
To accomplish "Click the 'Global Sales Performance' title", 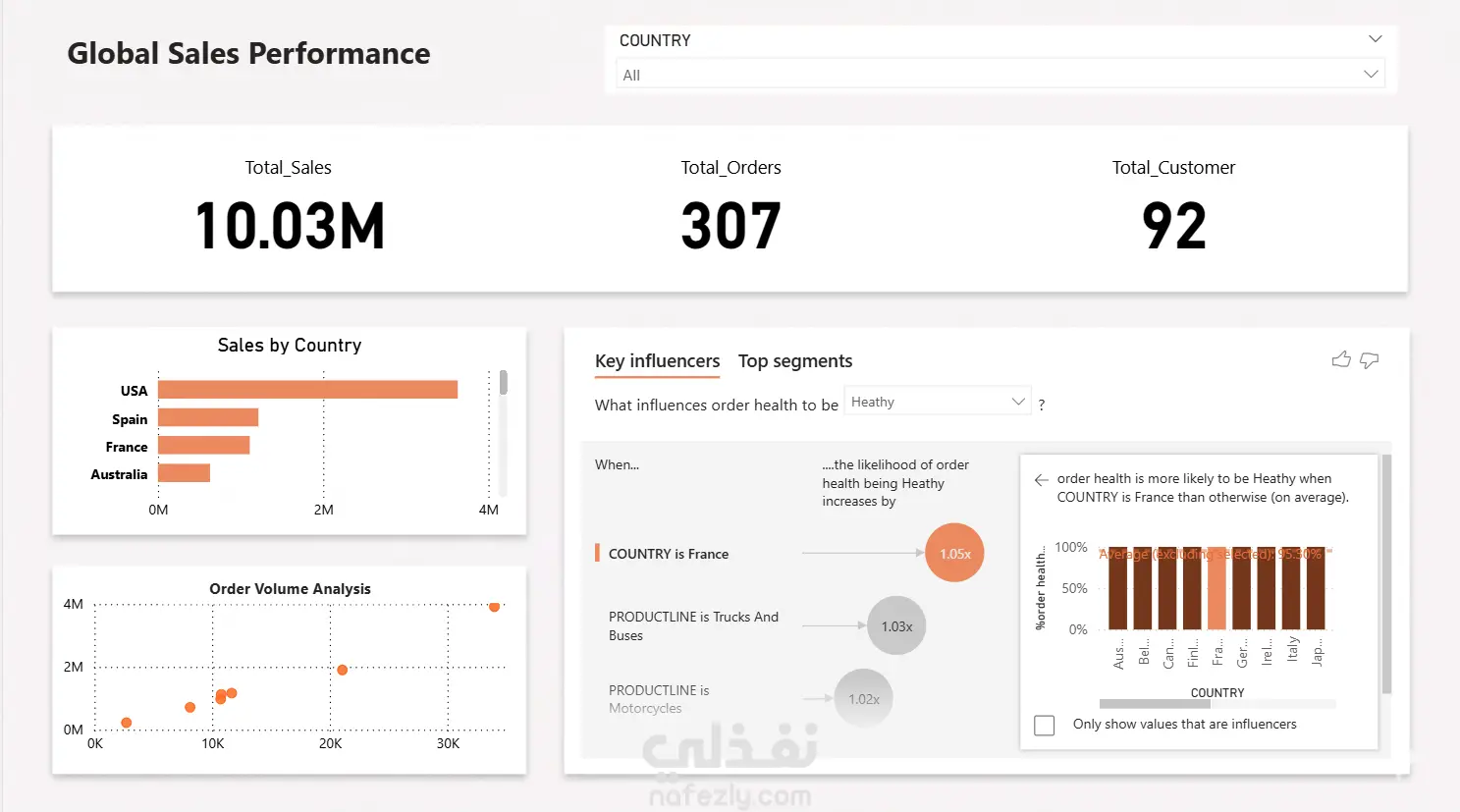I will [x=248, y=53].
